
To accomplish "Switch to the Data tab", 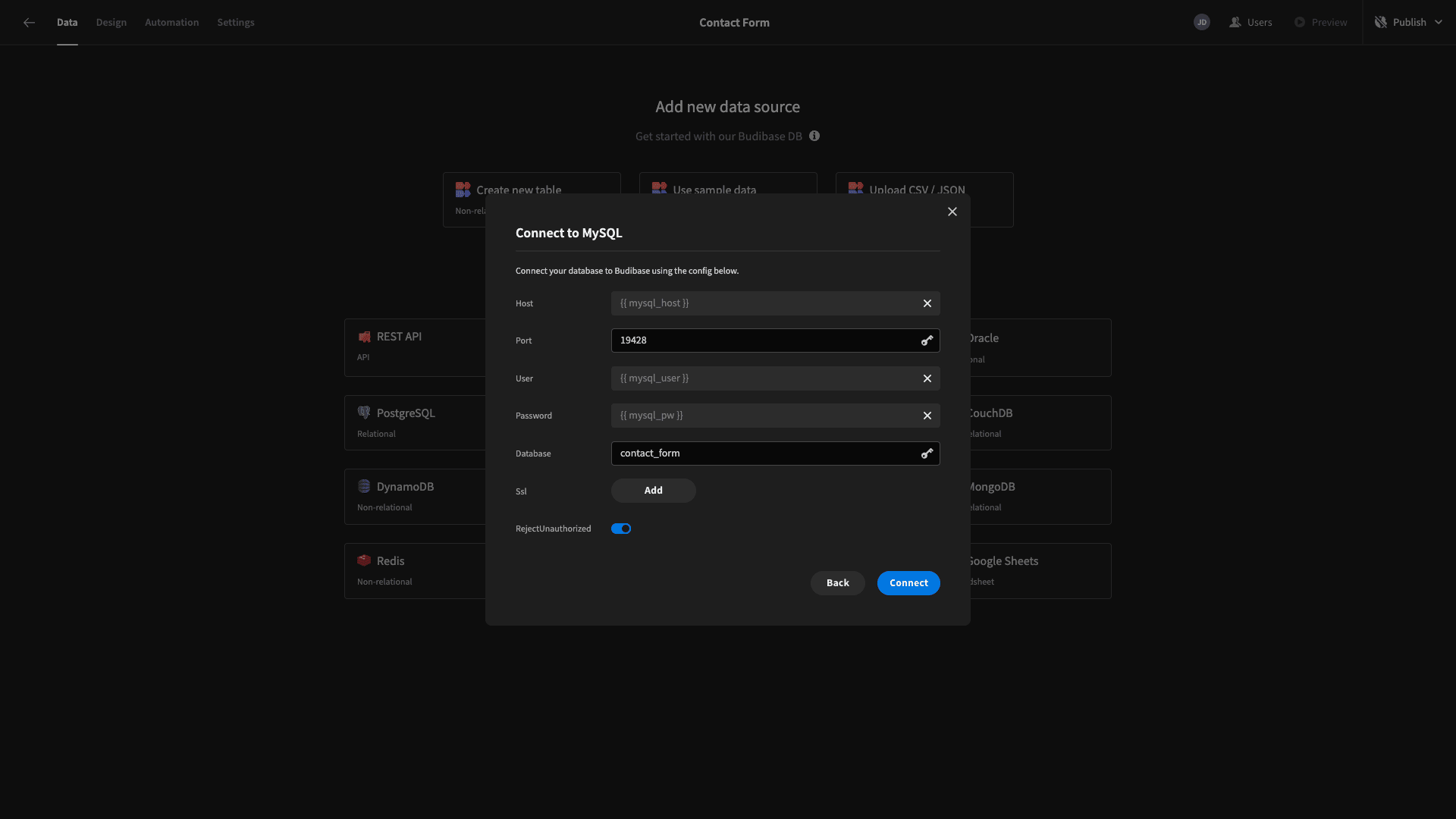I will (x=67, y=23).
